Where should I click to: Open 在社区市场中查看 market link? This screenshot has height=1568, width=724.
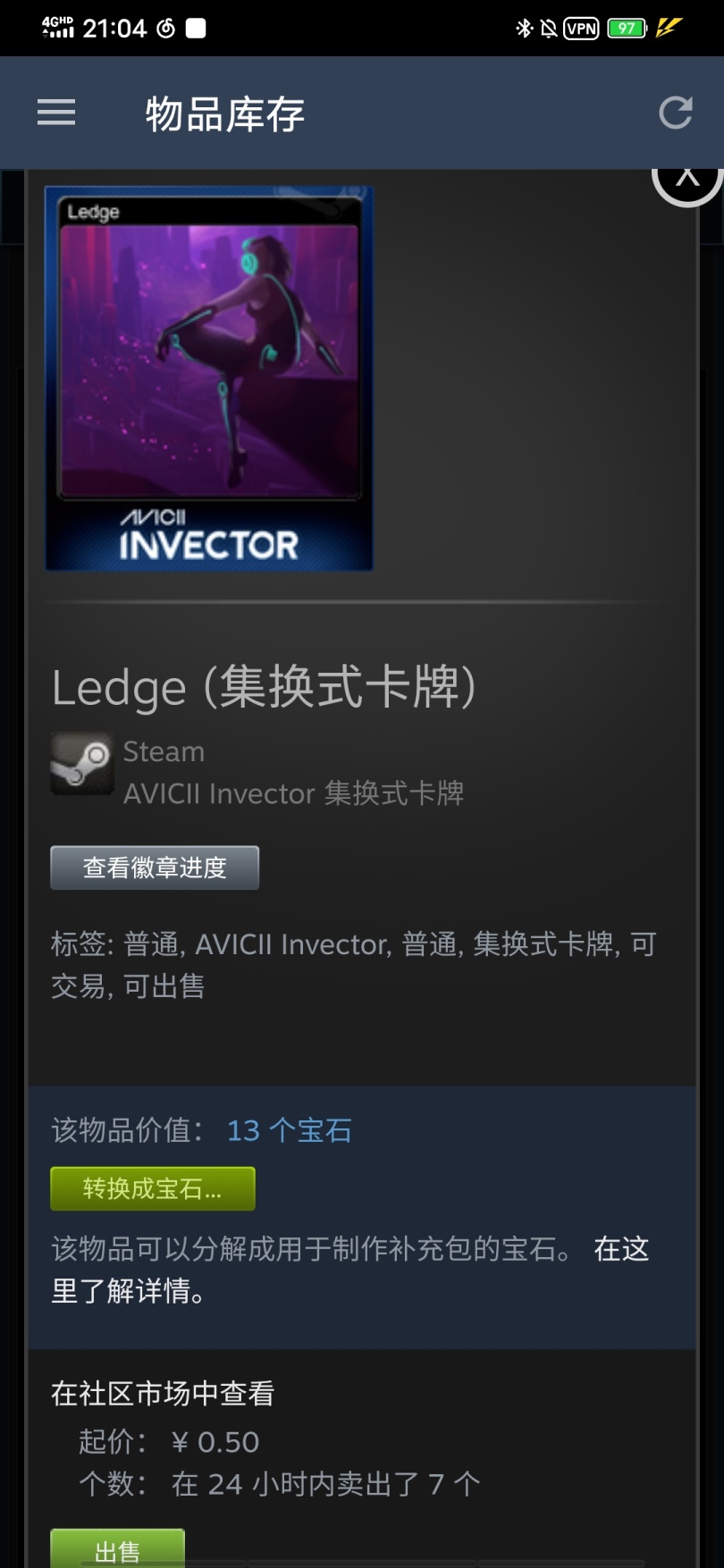163,1393
